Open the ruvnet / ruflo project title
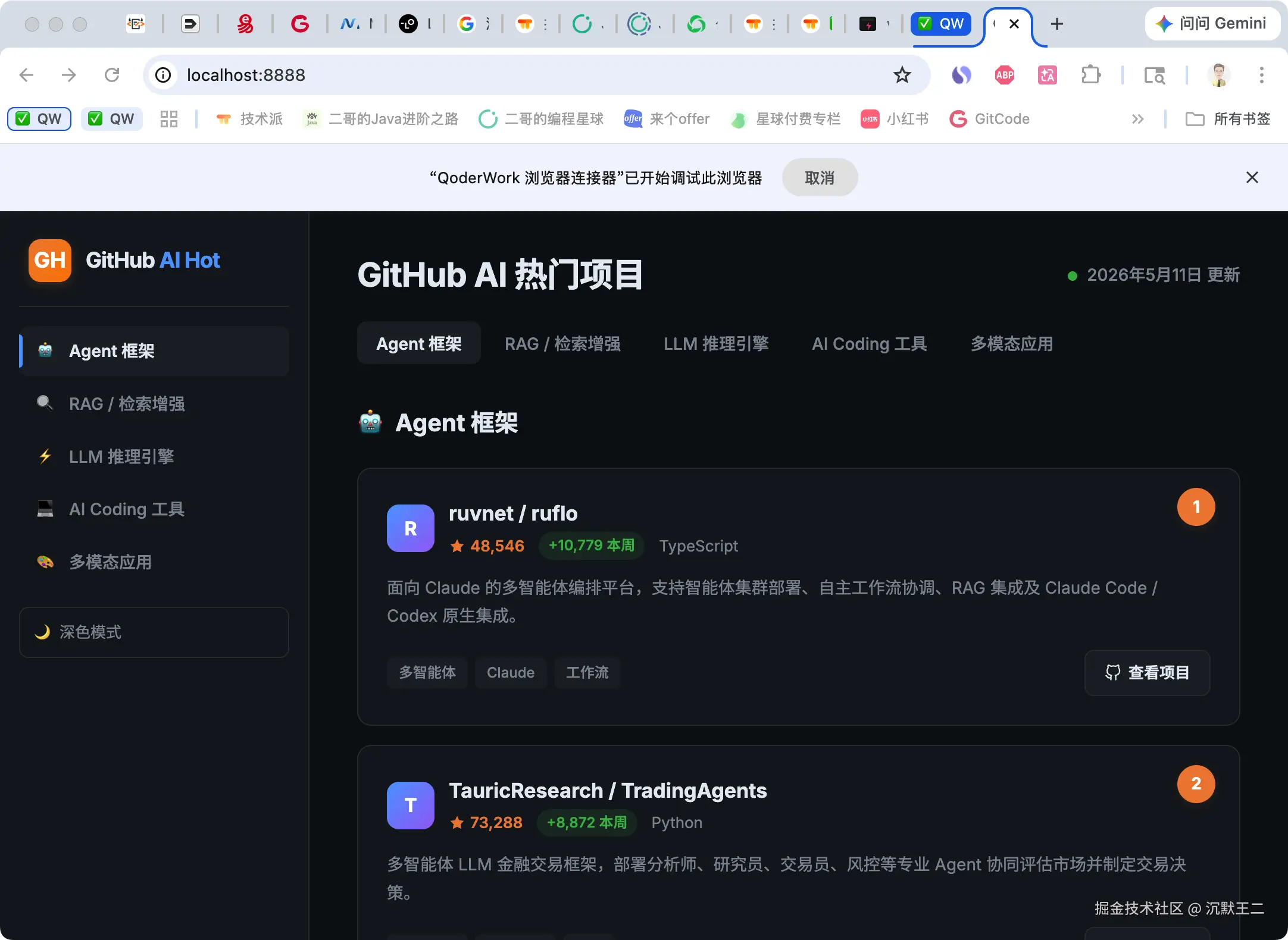Screen dimensions: 1288x940 click(x=513, y=513)
